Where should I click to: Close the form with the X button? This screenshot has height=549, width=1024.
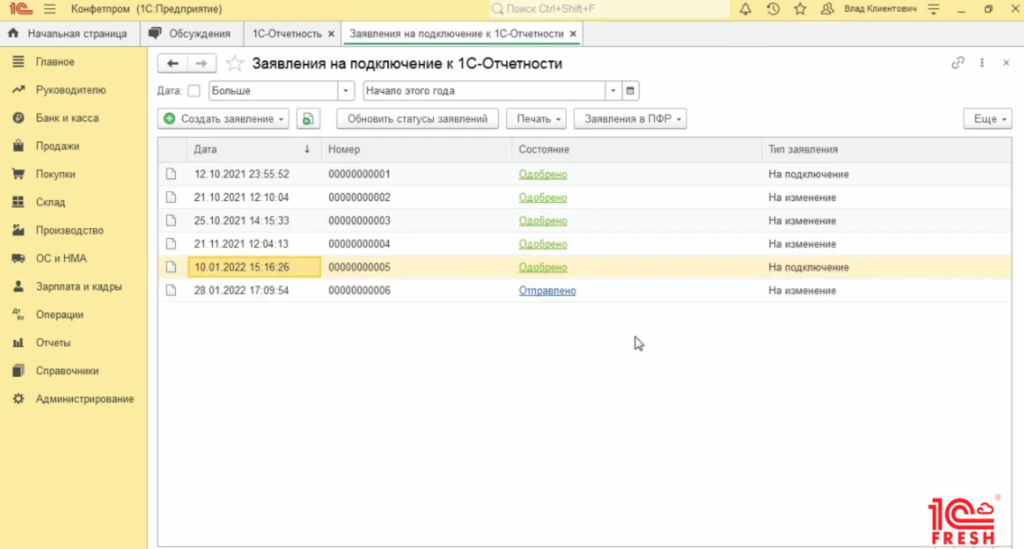[1006, 63]
